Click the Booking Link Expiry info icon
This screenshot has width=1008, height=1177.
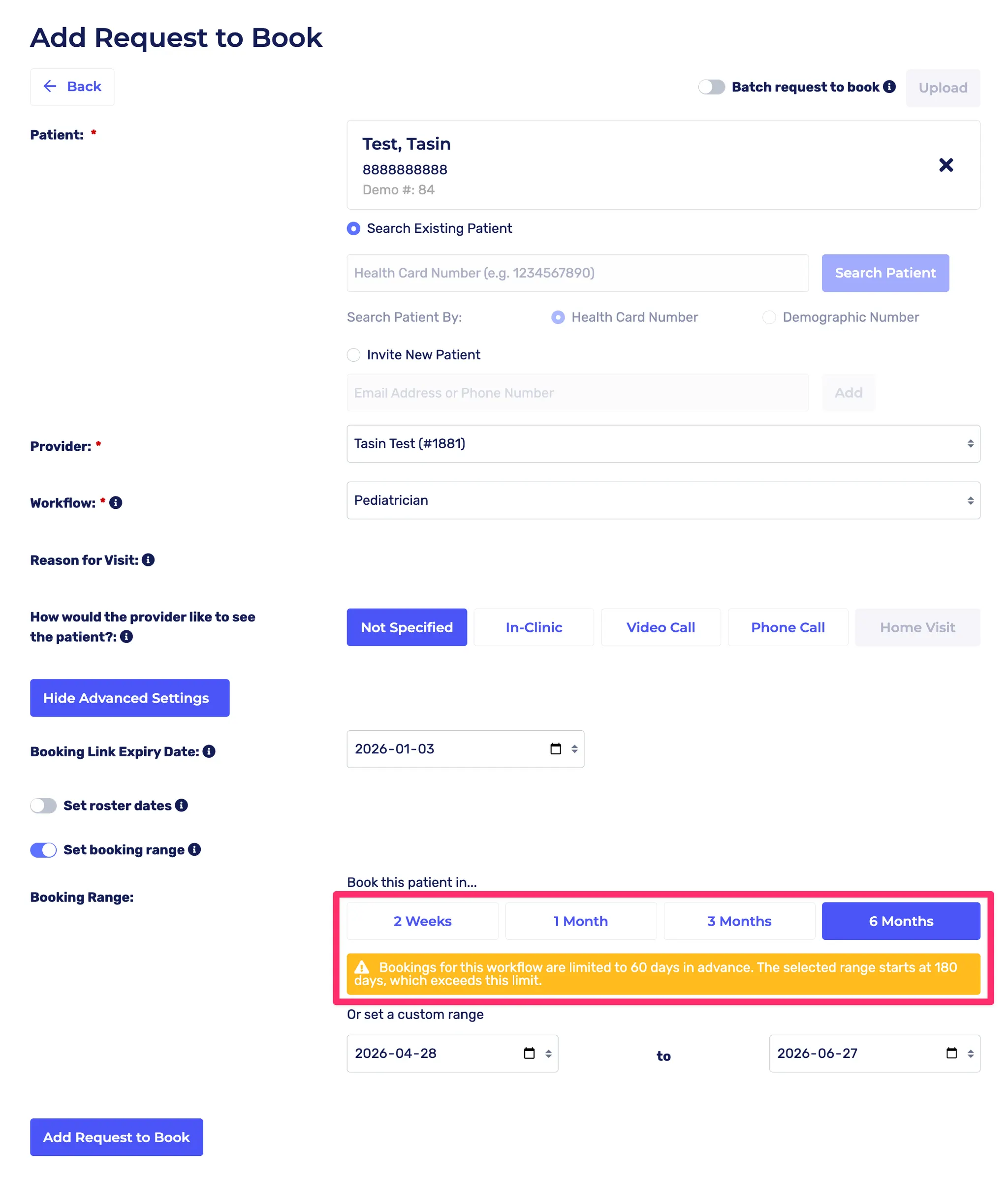click(x=209, y=751)
